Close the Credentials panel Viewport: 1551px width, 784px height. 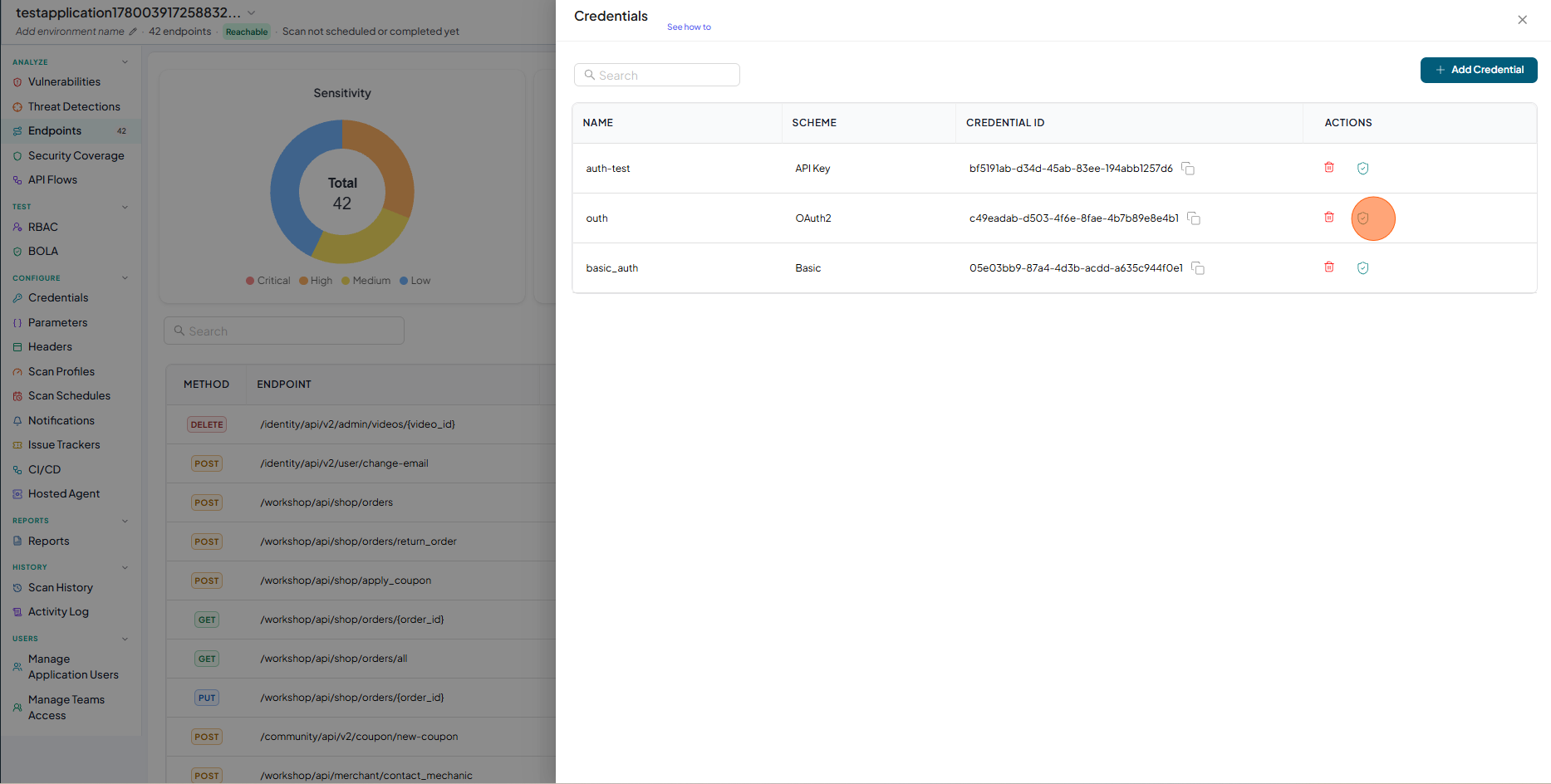tap(1522, 20)
